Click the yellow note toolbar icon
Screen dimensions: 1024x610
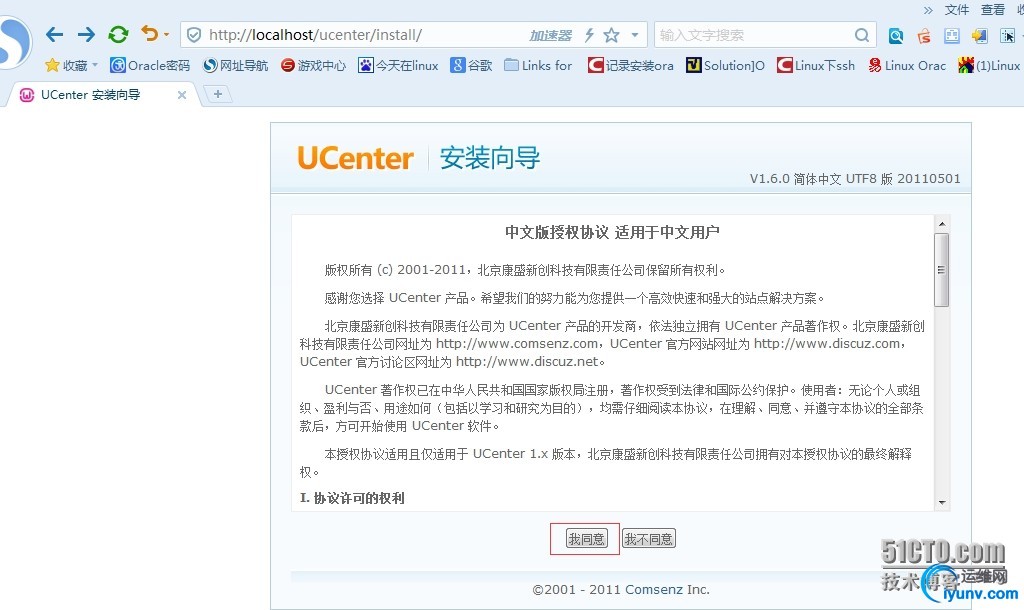(x=980, y=35)
